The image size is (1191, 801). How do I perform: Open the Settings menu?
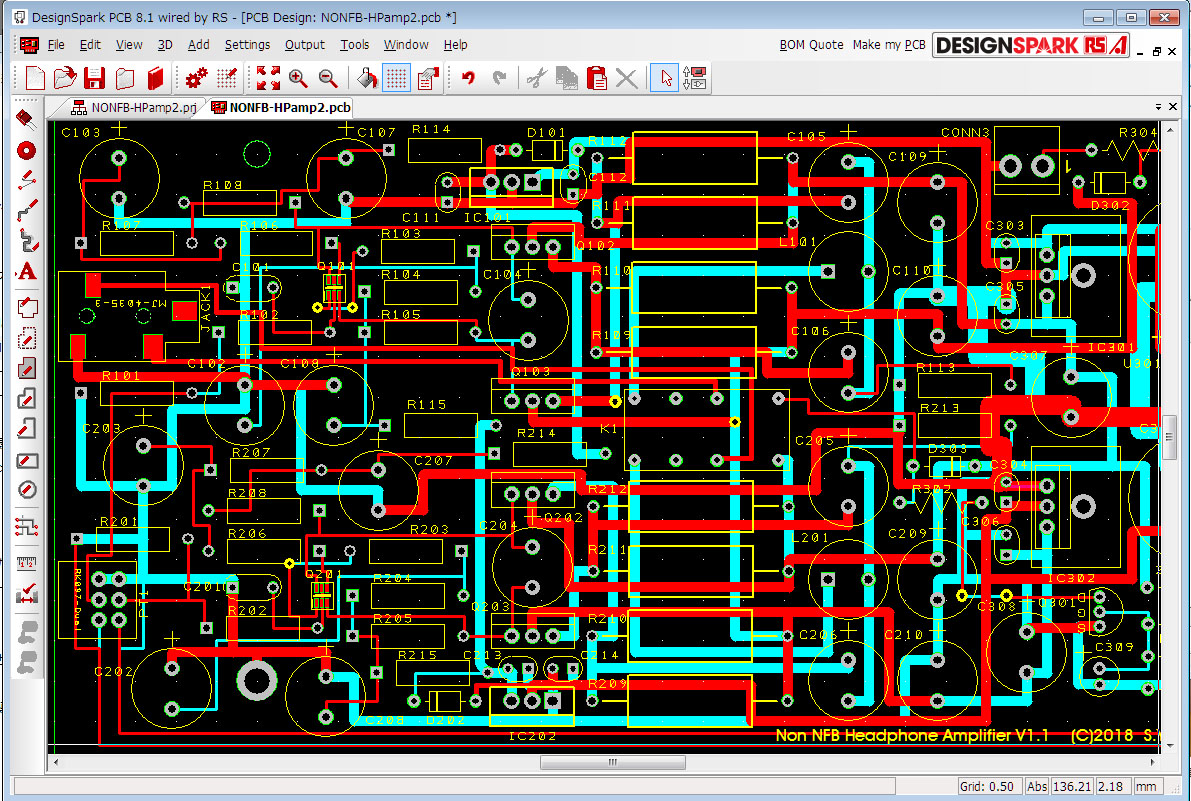(247, 45)
